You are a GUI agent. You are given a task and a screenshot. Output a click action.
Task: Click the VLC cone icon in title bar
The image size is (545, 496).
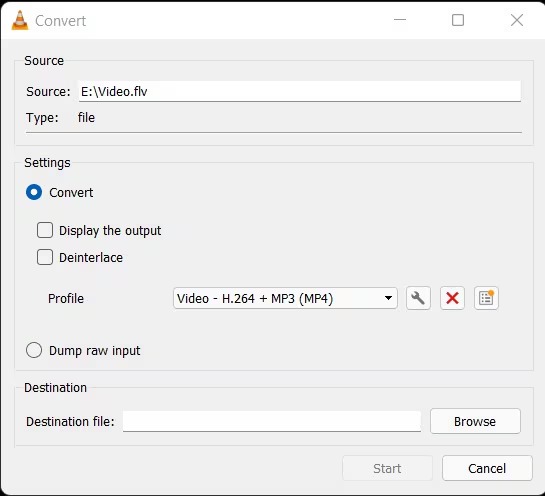click(x=20, y=20)
